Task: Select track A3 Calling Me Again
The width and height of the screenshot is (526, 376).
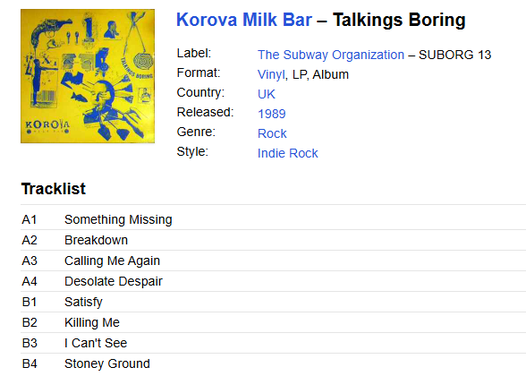Action: [x=273, y=261]
